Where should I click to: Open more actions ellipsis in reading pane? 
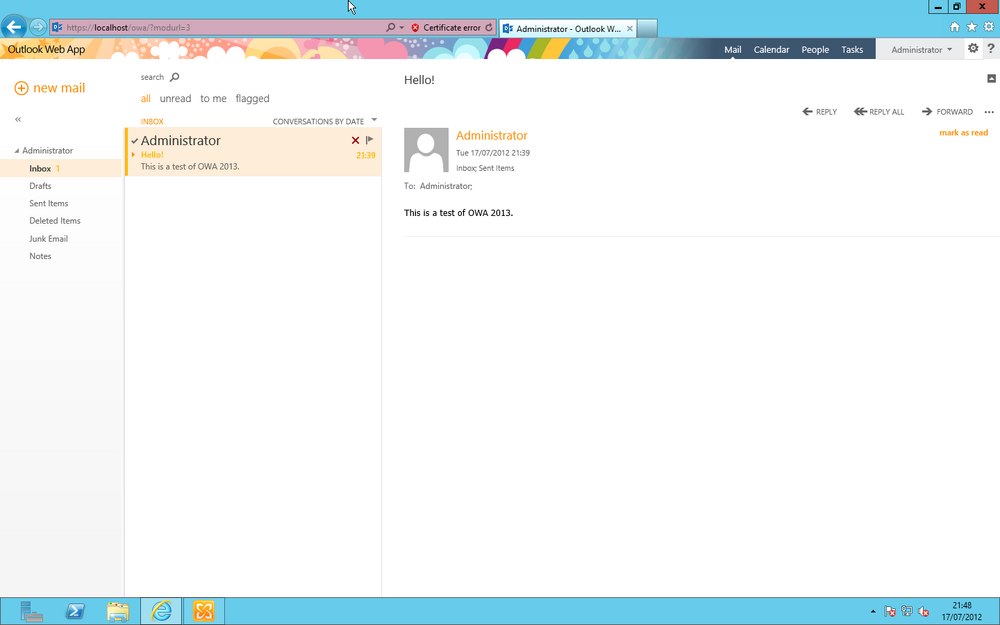click(x=989, y=112)
